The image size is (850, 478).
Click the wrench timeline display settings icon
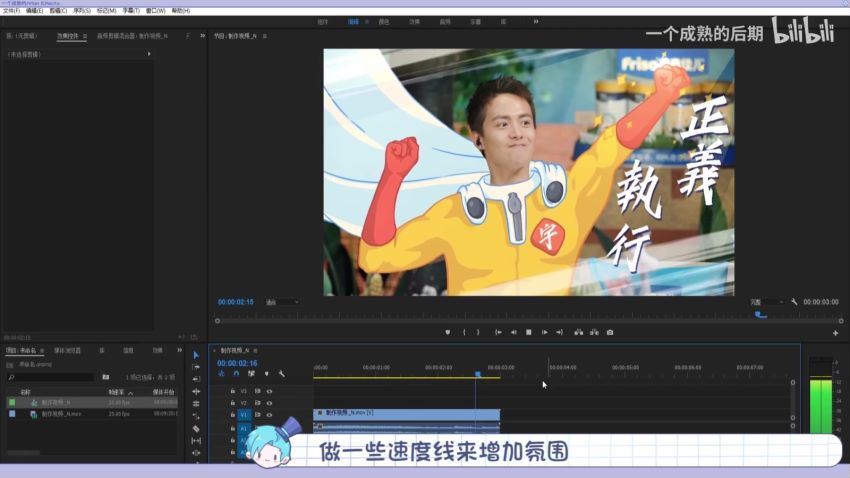pyautogui.click(x=282, y=374)
